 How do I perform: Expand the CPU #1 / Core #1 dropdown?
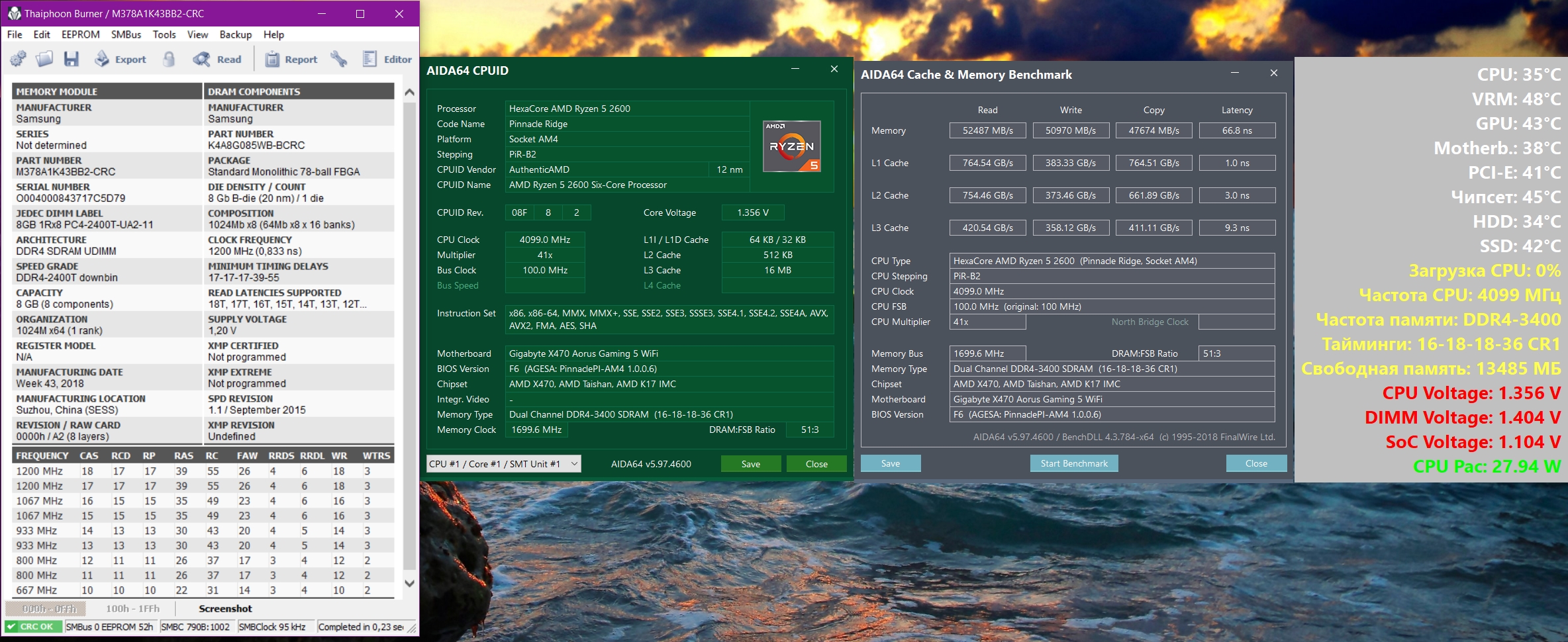click(x=504, y=464)
